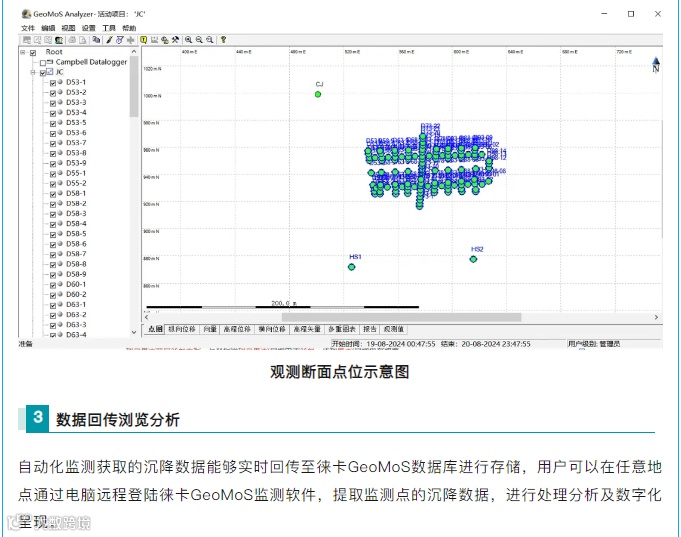The width and height of the screenshot is (681, 537).
Task: Collapse the Root tree node
Action: (x=23, y=53)
